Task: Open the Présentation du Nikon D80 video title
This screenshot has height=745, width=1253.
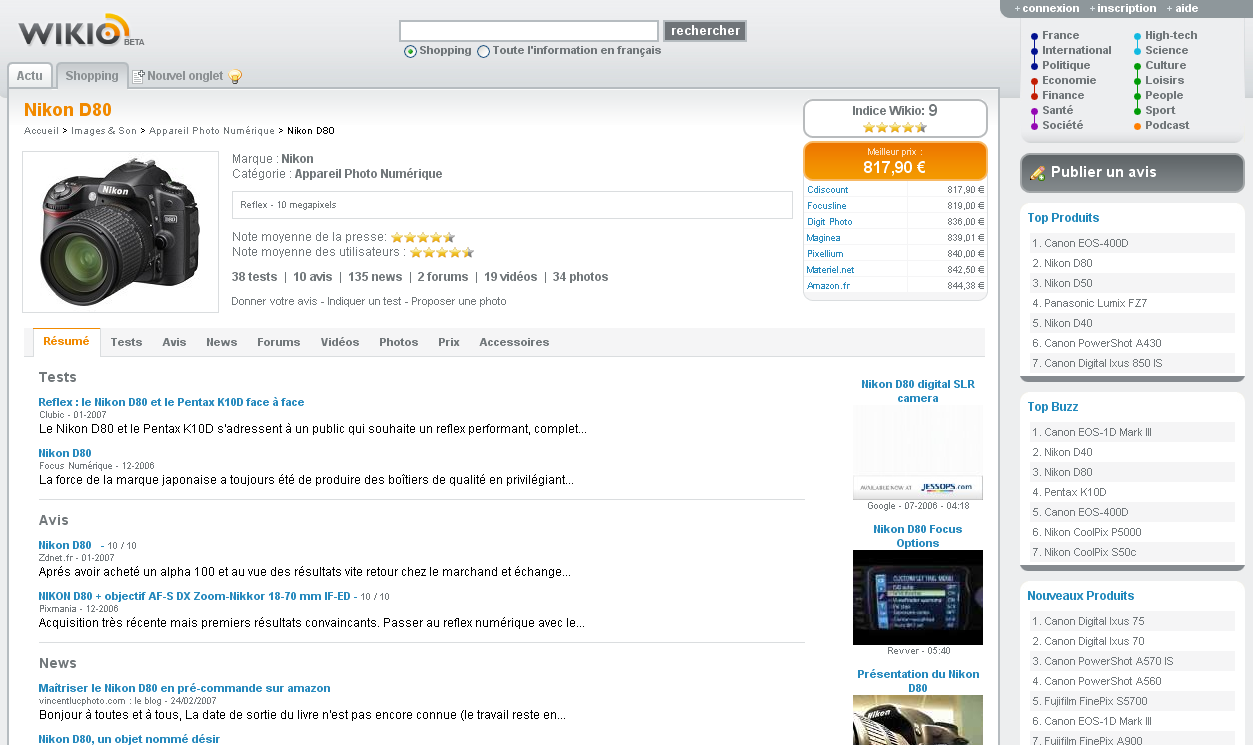Action: tap(918, 681)
